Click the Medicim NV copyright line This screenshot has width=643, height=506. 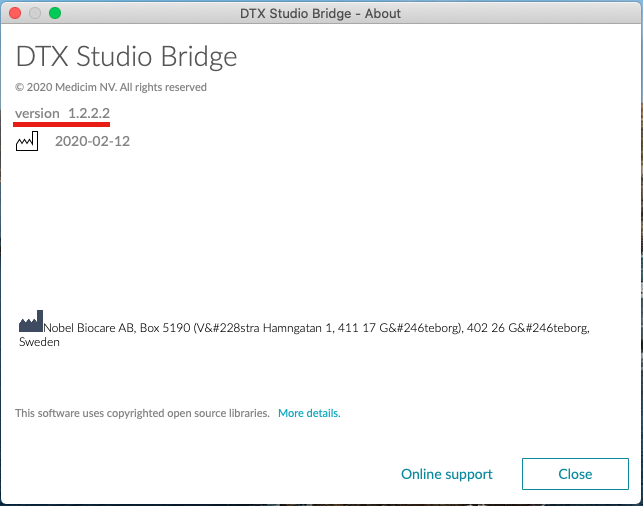(x=111, y=87)
